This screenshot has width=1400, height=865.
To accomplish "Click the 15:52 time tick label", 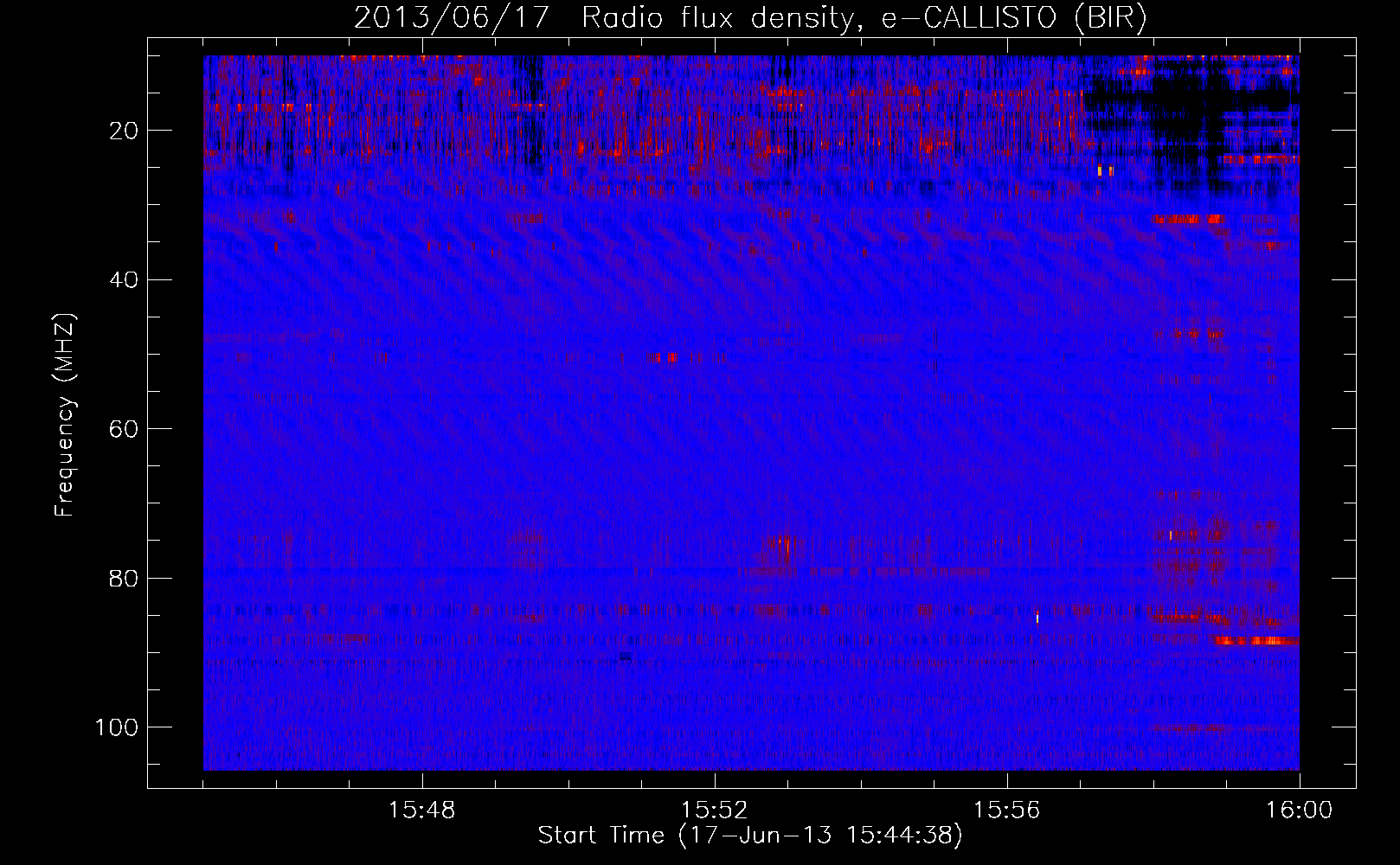I will pyautogui.click(x=715, y=811).
